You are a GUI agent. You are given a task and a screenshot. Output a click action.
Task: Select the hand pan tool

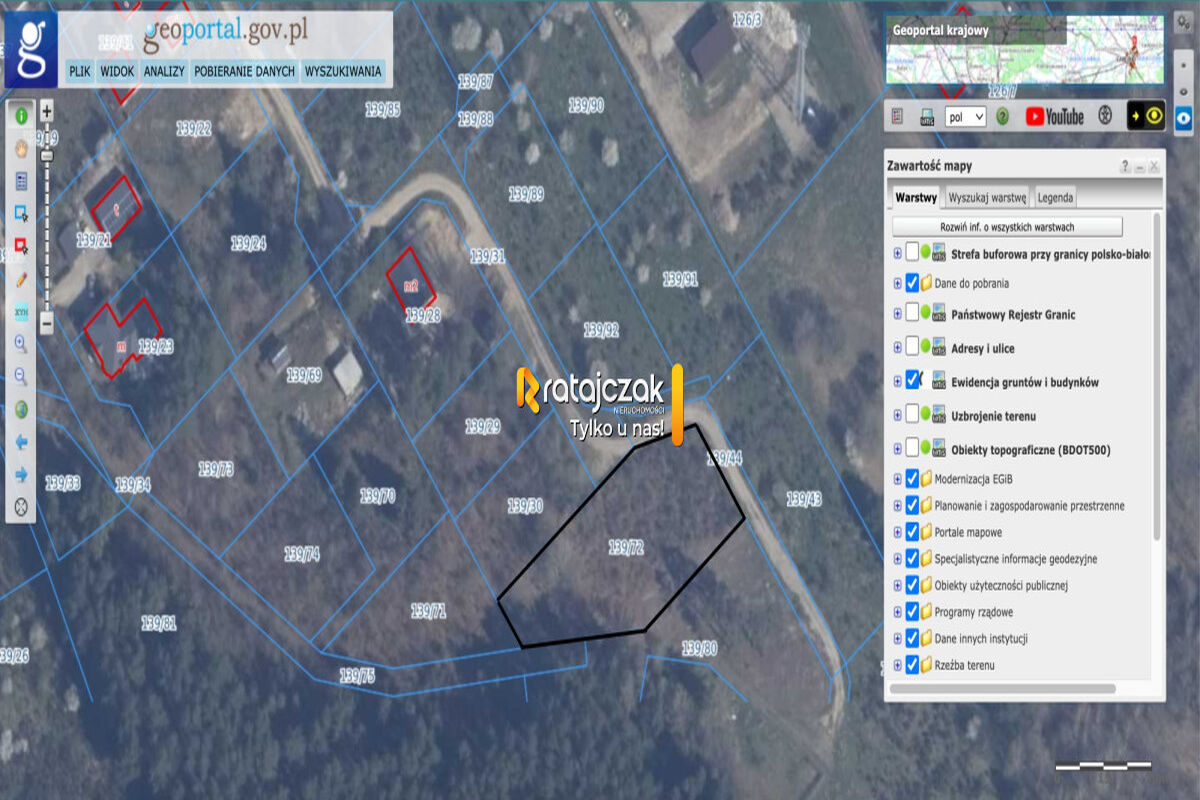21,148
